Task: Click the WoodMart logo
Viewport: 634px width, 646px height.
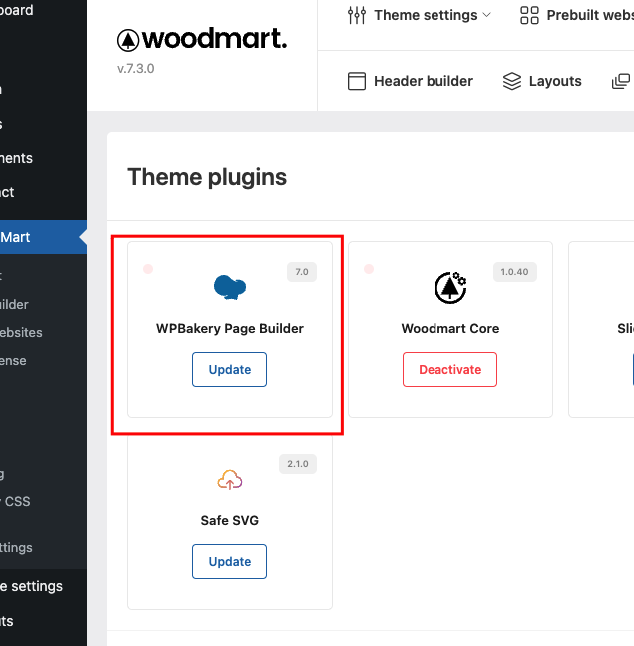Action: (202, 40)
